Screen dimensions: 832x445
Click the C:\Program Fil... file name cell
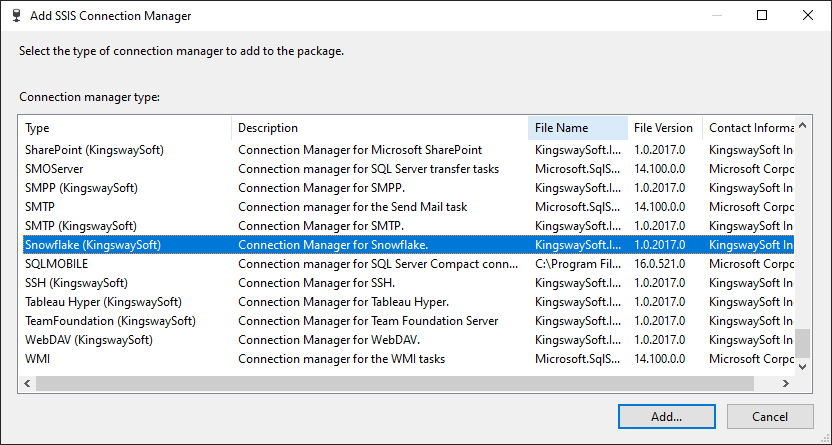[577, 264]
